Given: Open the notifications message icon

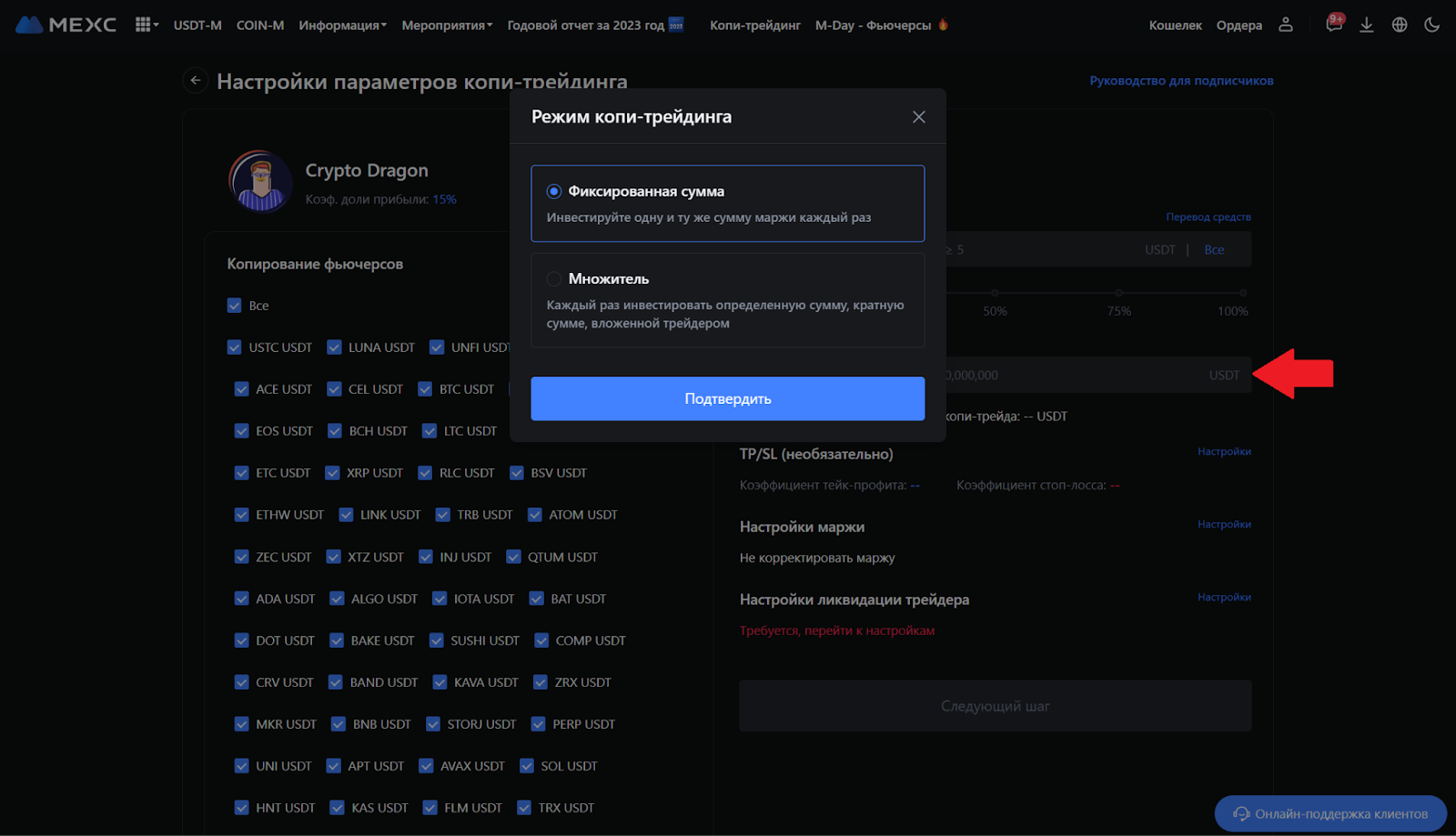Looking at the screenshot, I should pos(1333,25).
